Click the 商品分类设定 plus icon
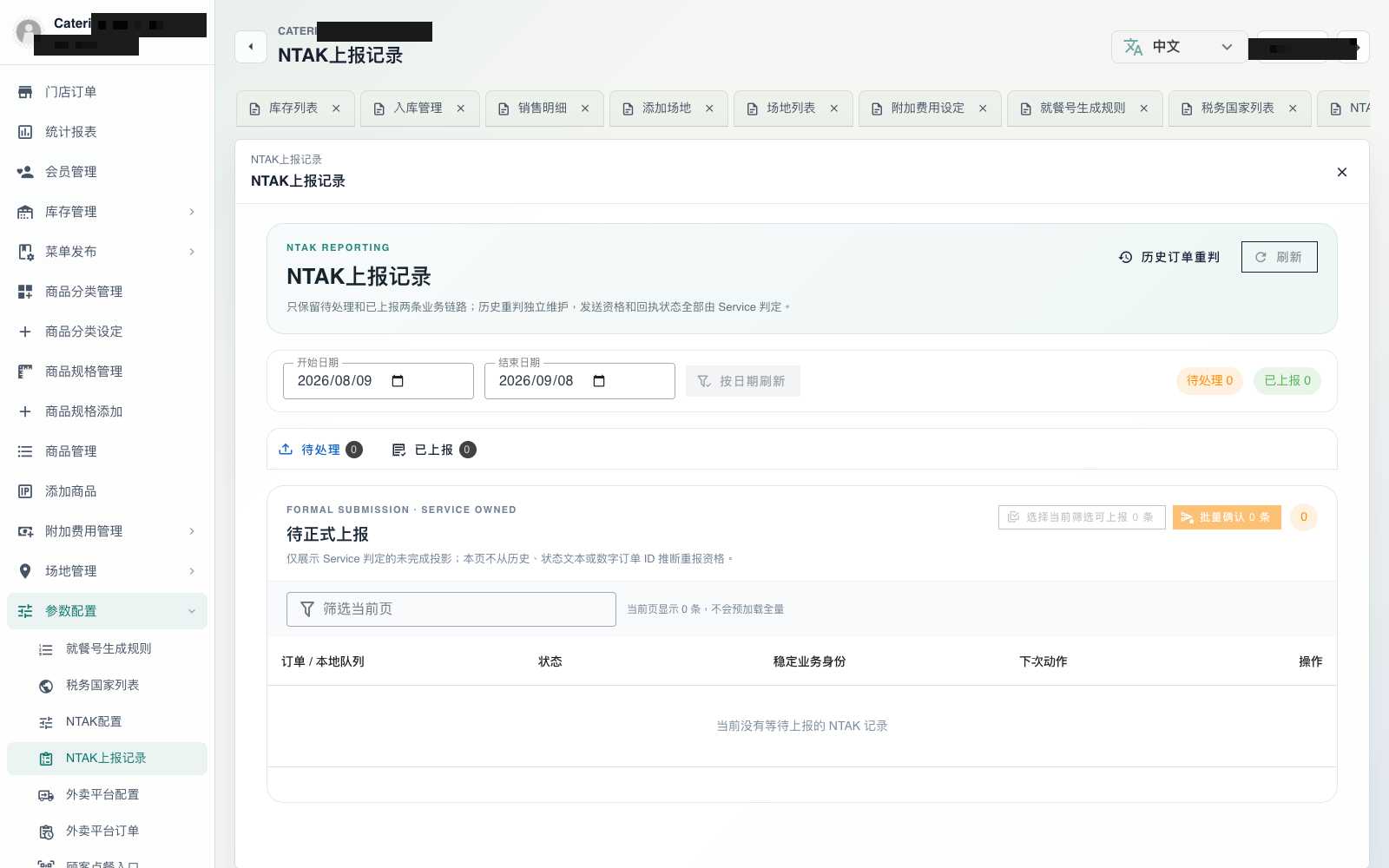 click(x=25, y=332)
